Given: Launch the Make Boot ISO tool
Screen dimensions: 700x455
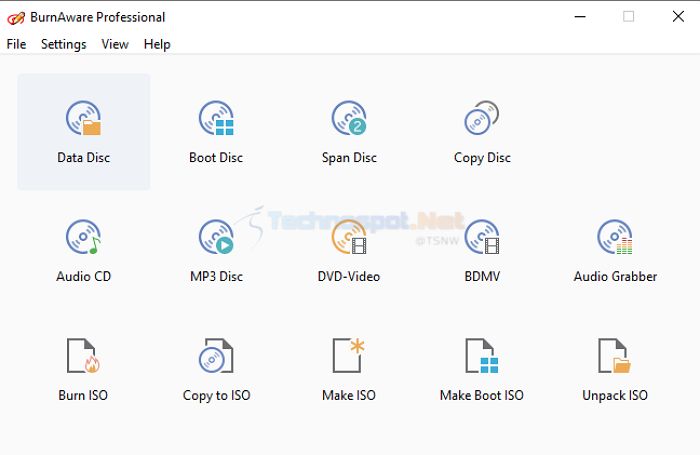Looking at the screenshot, I should click(x=482, y=369).
